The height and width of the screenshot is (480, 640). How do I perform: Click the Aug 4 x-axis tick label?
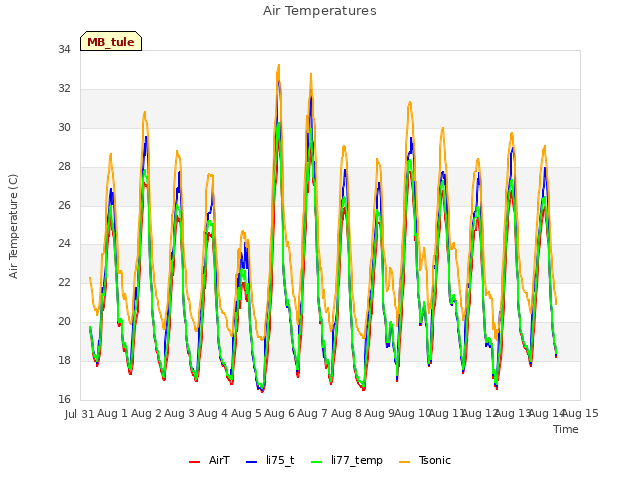pos(213,413)
